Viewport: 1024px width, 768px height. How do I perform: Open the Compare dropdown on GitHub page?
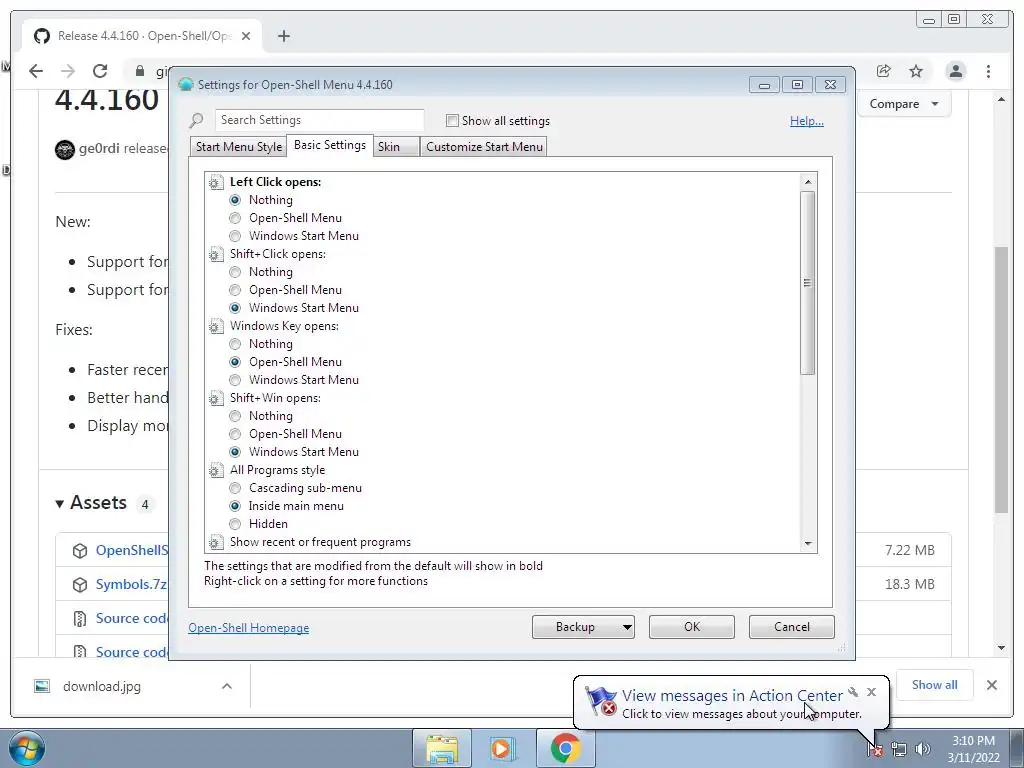coord(903,104)
